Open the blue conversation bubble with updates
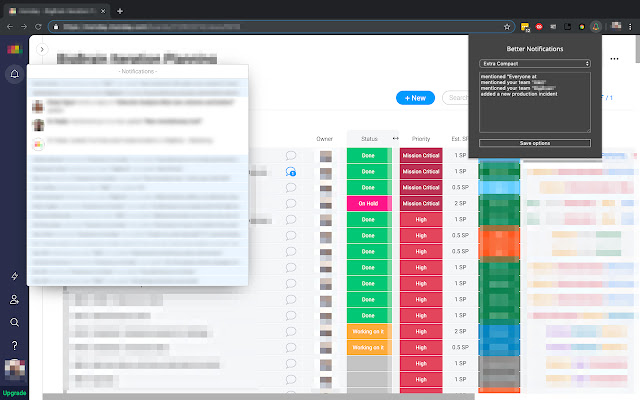The image size is (640, 400). [291, 172]
